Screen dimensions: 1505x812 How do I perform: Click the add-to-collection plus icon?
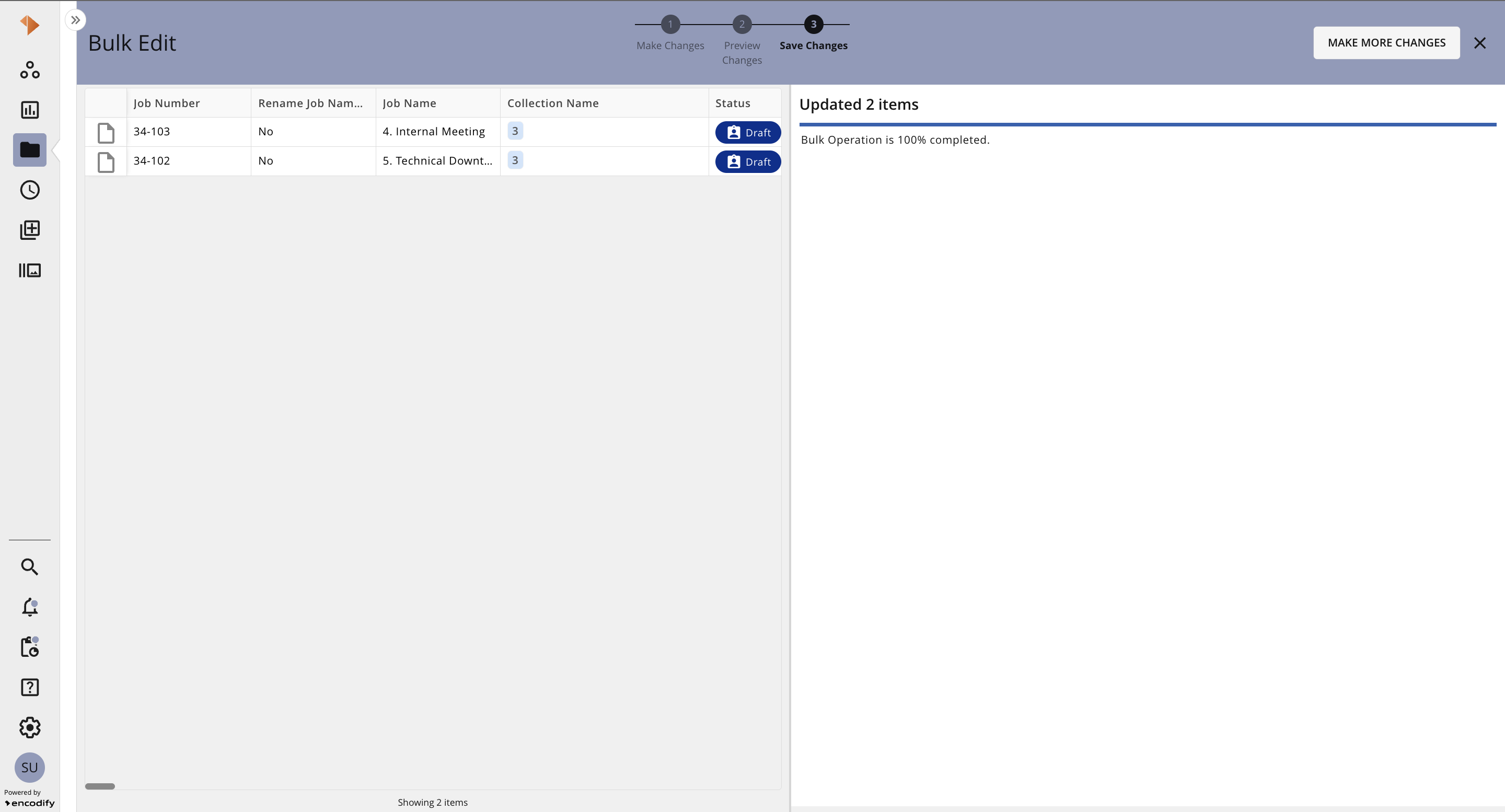[30, 230]
